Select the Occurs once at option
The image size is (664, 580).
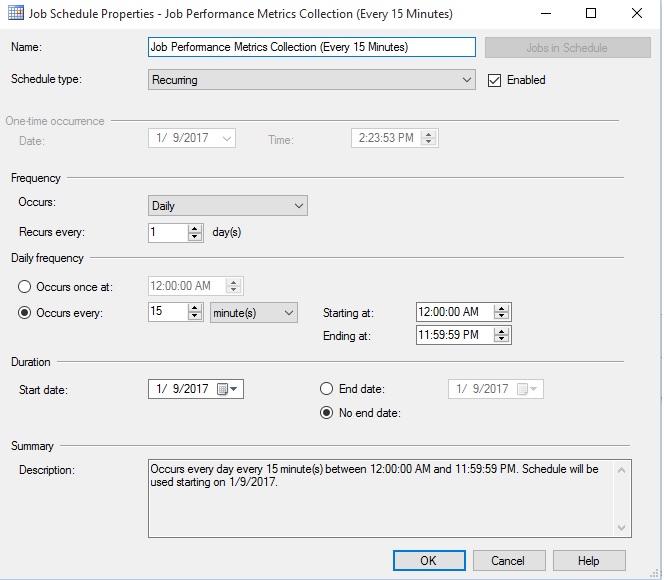25,287
